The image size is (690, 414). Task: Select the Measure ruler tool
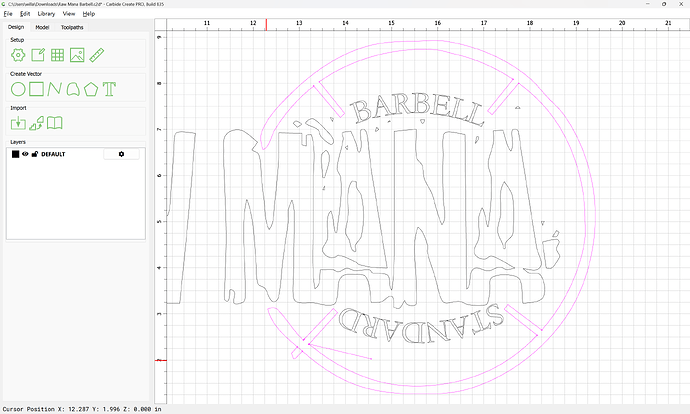98,54
